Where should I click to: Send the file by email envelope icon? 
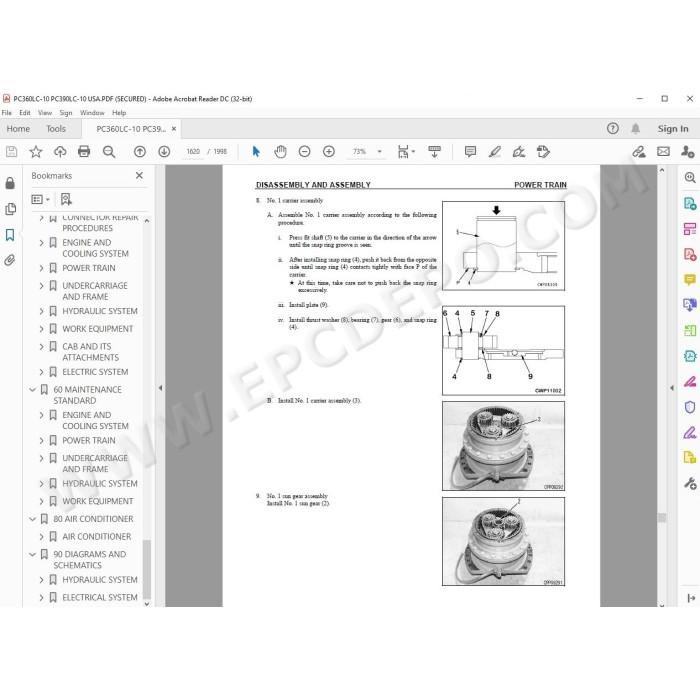663,152
